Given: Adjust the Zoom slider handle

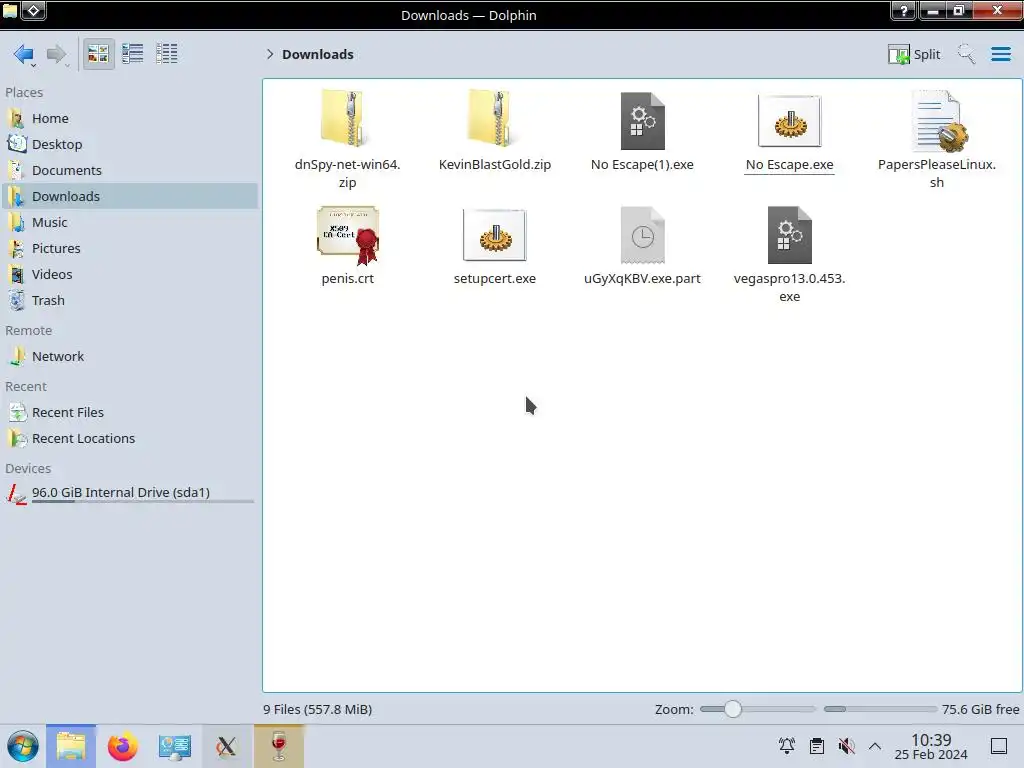Looking at the screenshot, I should pyautogui.click(x=733, y=709).
